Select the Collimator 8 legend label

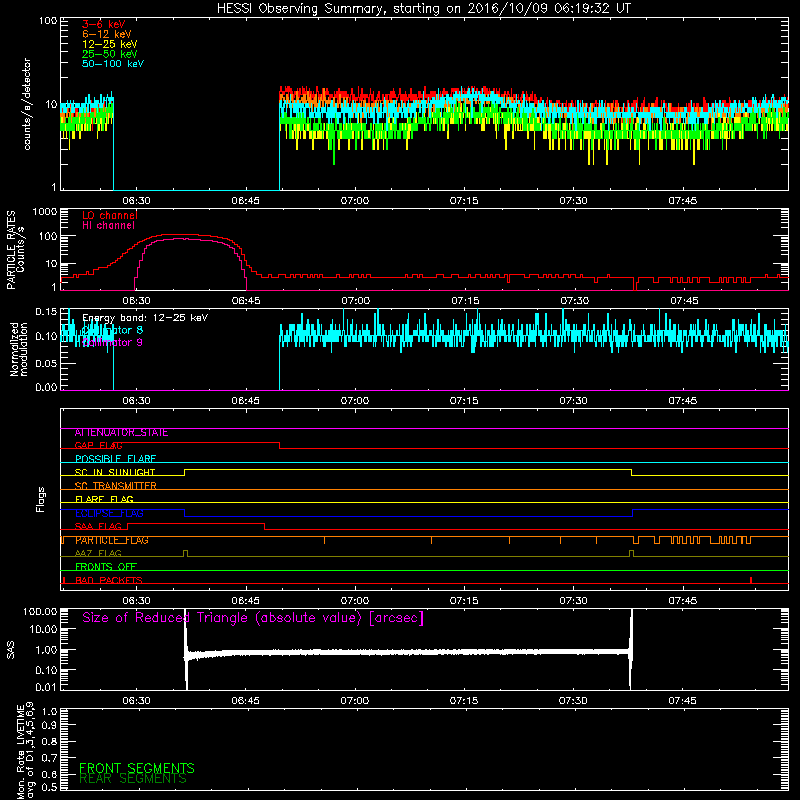112,330
